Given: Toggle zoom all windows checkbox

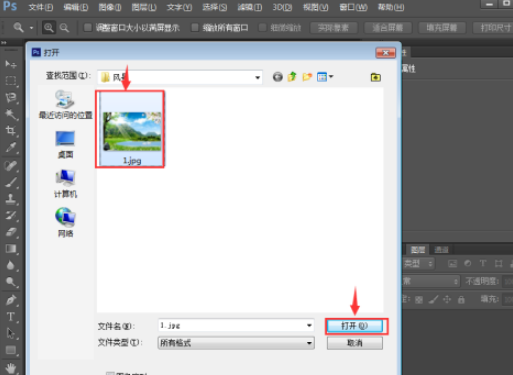Looking at the screenshot, I should coord(195,28).
